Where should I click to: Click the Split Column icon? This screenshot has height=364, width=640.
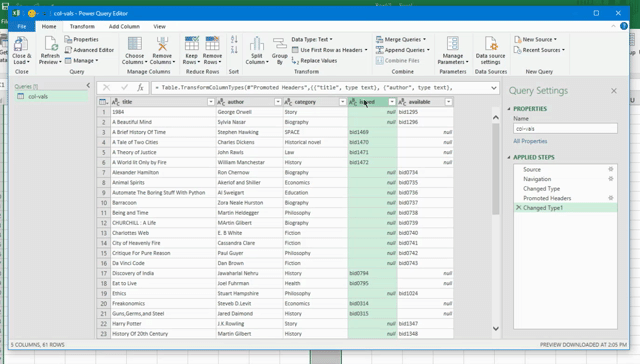[257, 50]
